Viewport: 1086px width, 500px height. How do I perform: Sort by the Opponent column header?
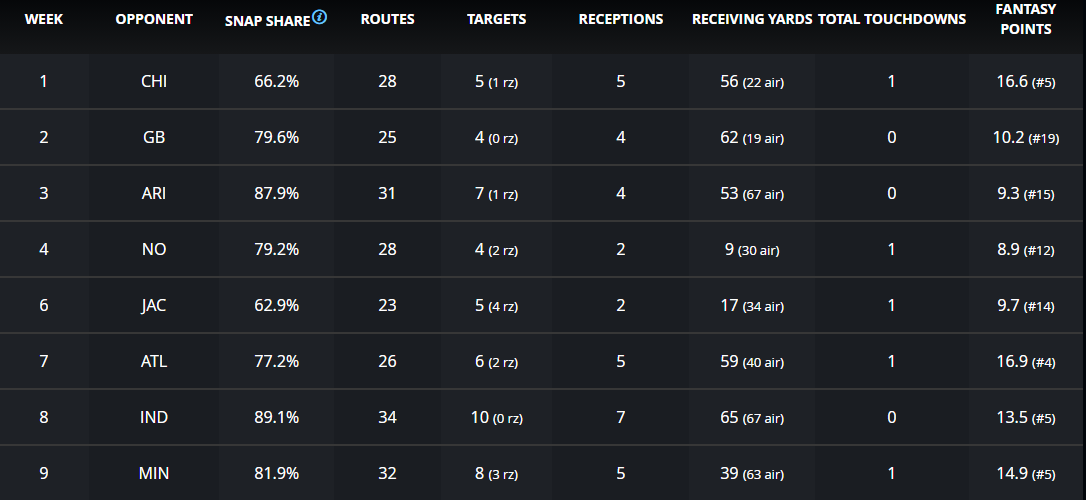tap(154, 20)
